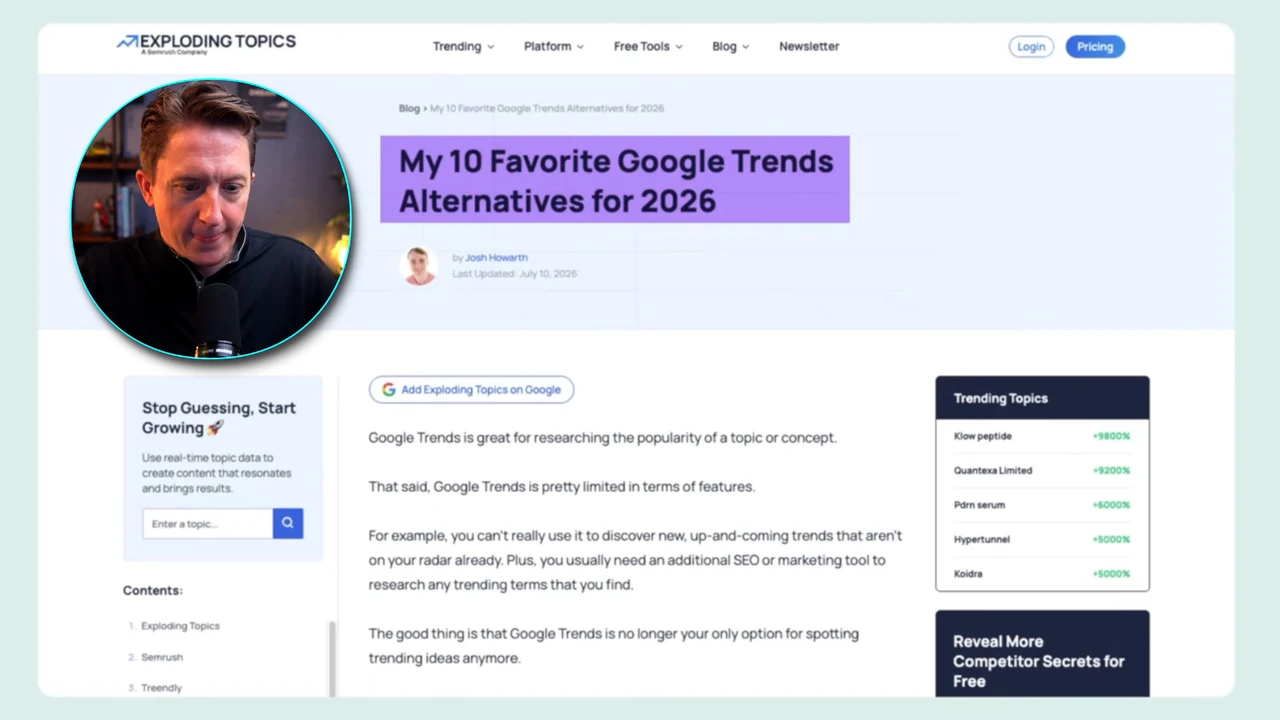Open the Pdrn serum trending topic
The image size is (1280, 720).
point(979,505)
